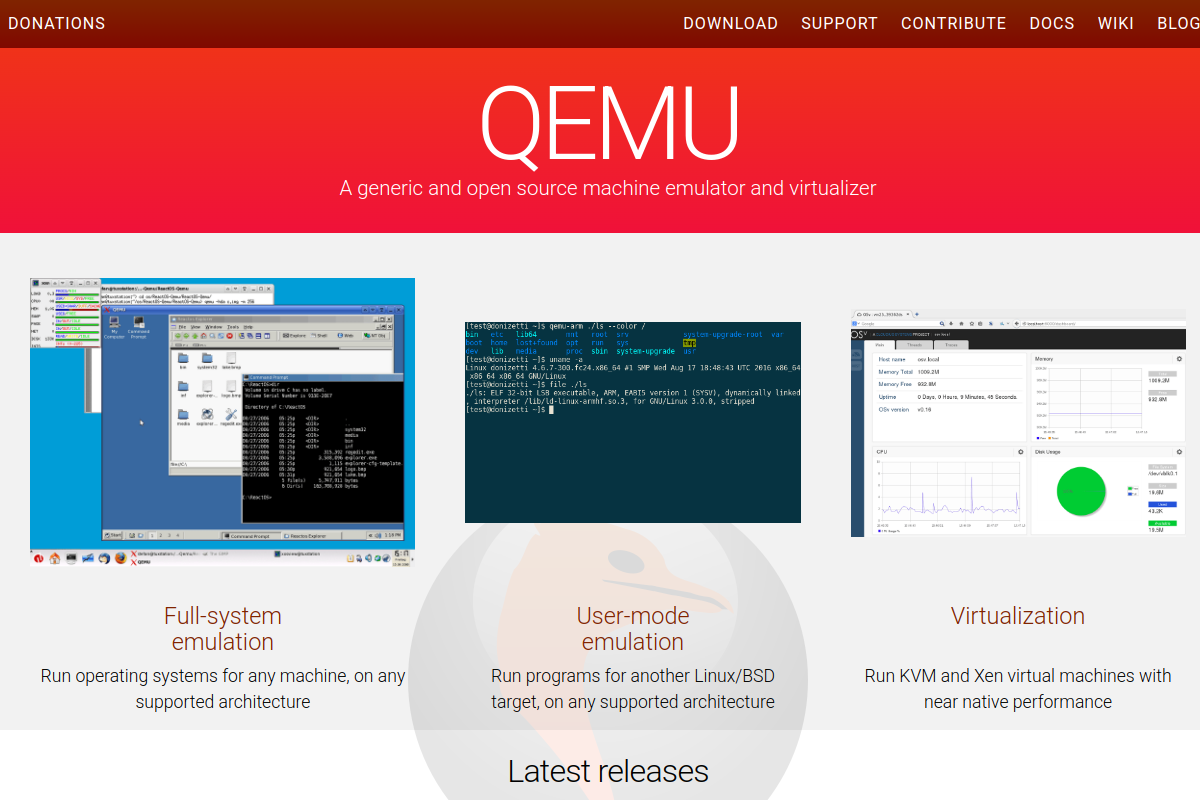Open the Contribute menu item
1200x800 pixels.
tap(953, 23)
